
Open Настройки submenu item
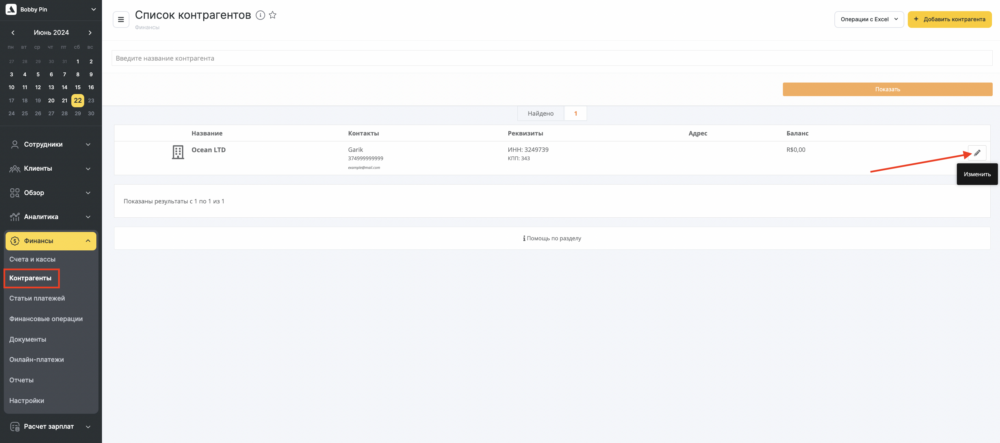coord(27,401)
